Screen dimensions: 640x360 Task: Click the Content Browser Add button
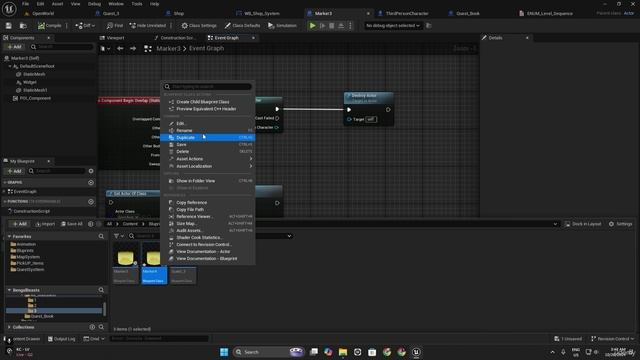click(19, 224)
